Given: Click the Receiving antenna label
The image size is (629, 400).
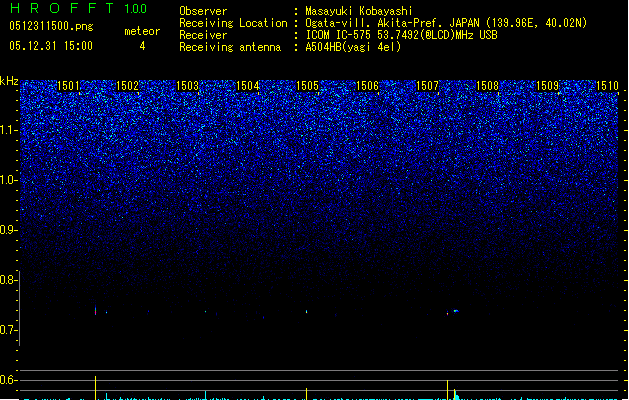Looking at the screenshot, I should point(230,47).
